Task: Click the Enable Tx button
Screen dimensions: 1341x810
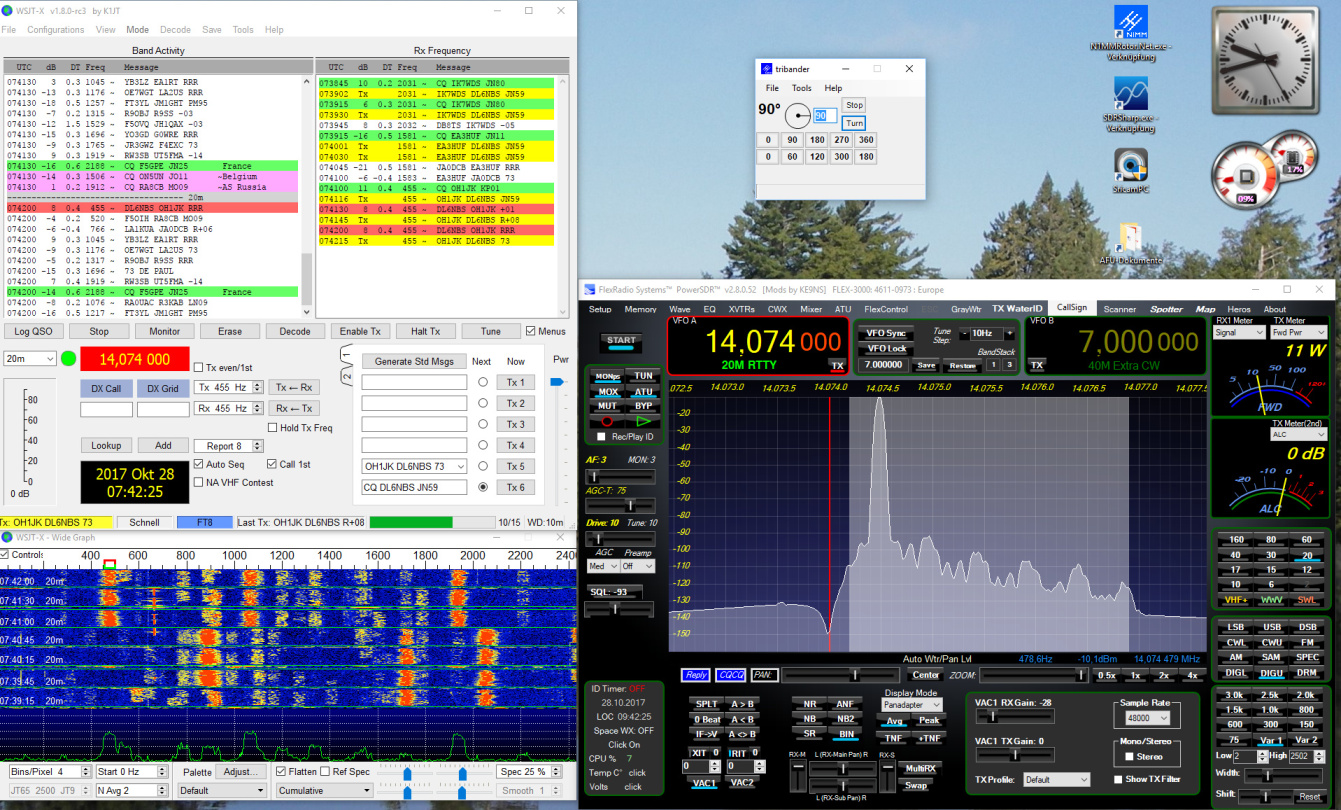Action: pyautogui.click(x=360, y=331)
